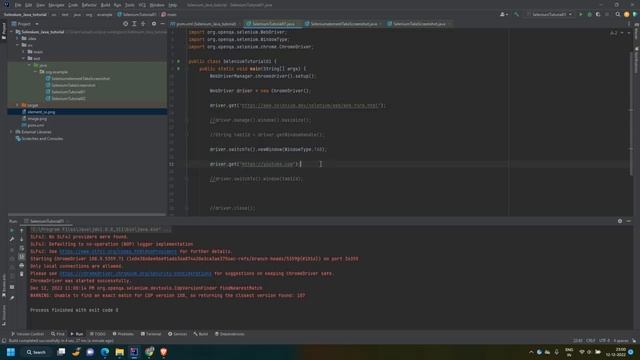Click the print icon in Run panel
The width and height of the screenshot is (640, 360).
coord(22,265)
